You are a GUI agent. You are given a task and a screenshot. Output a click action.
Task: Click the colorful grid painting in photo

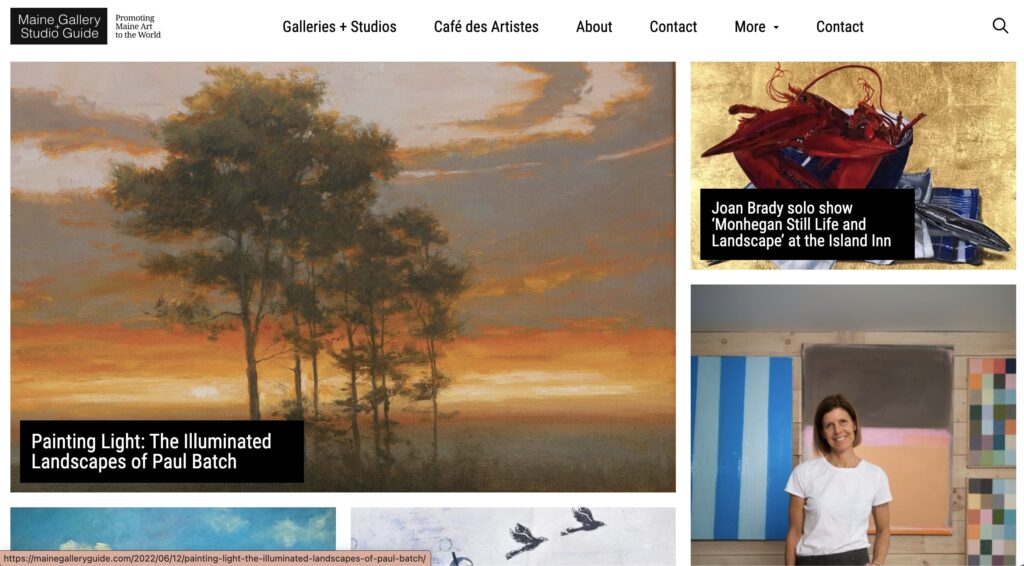(991, 411)
